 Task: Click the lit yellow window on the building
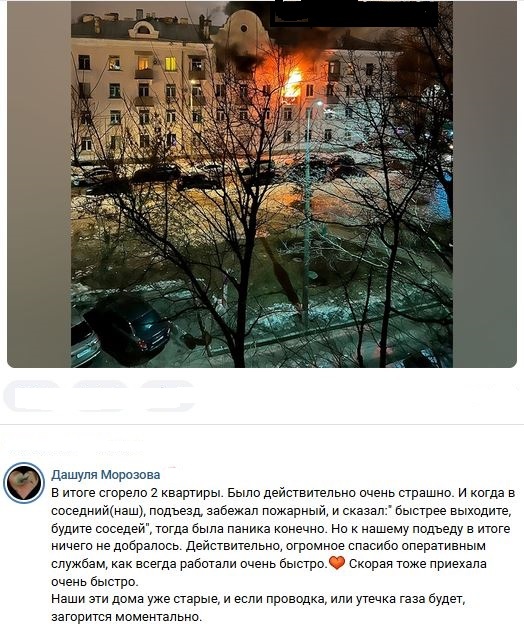171,64
